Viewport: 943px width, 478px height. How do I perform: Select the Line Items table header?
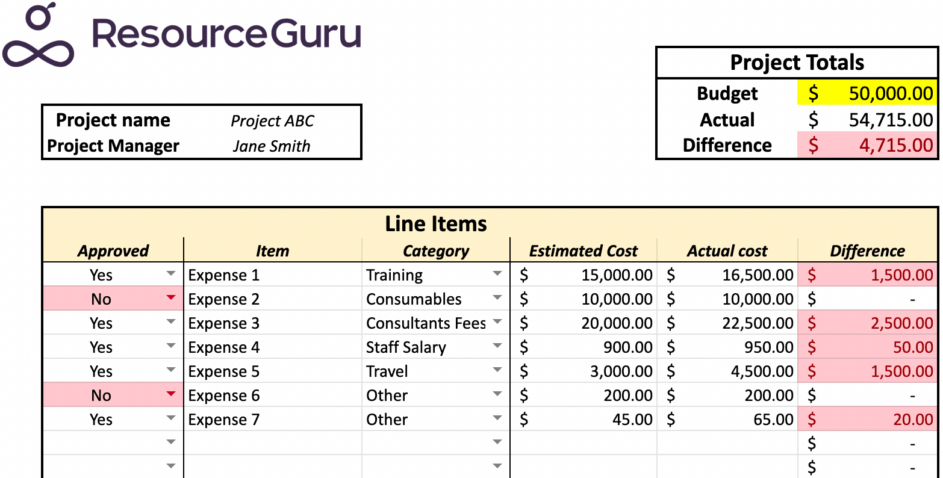(436, 224)
